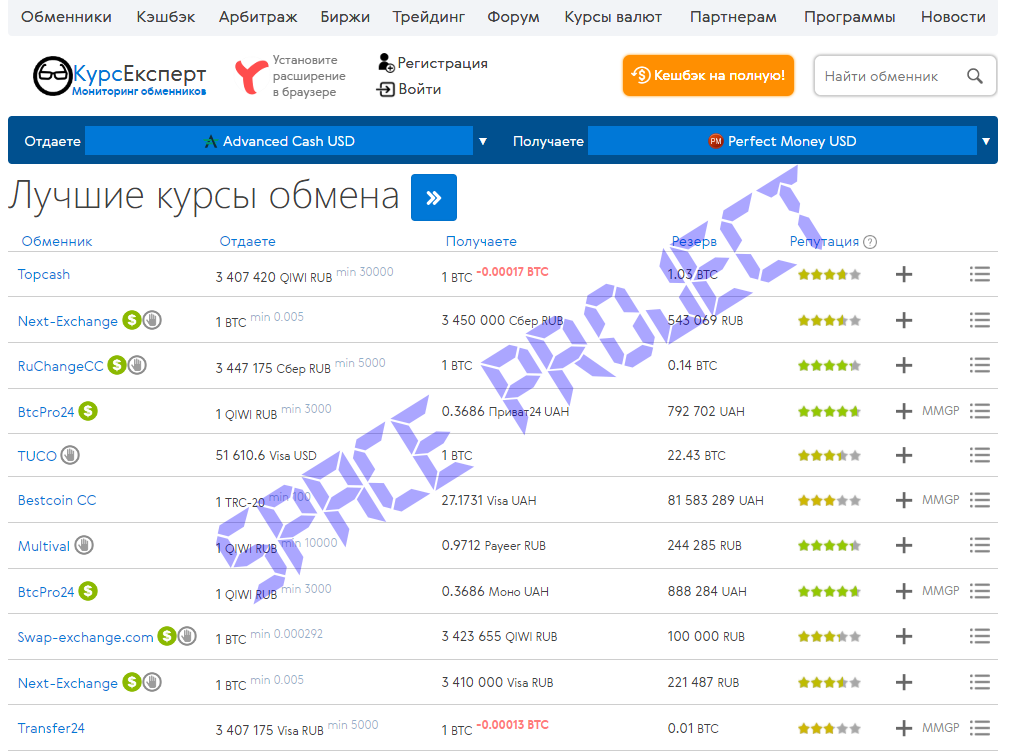Click star rating in Topcash row
The height and width of the screenshot is (751, 1019).
(829, 275)
